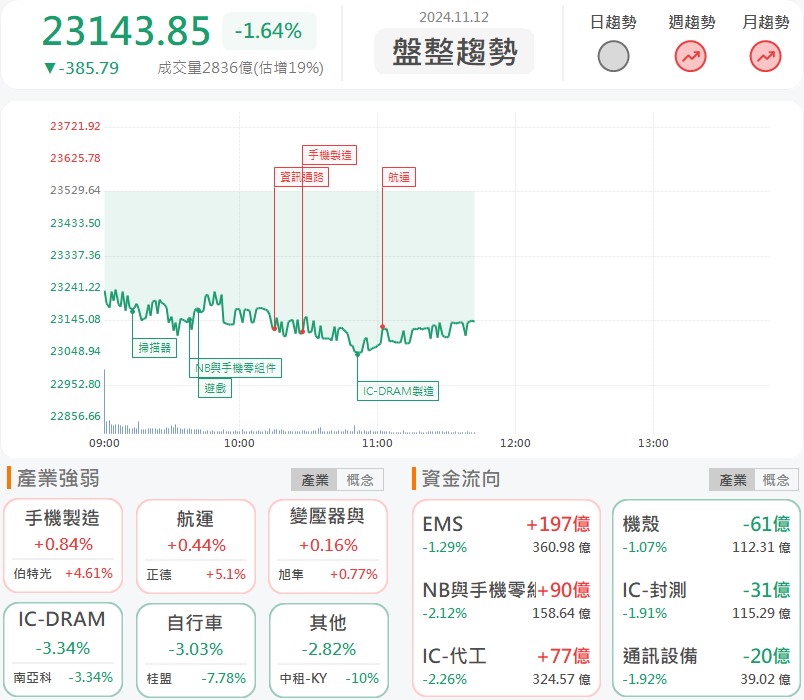Viewport: 804px width, 700px height.
Task: Click stock 正德 +5.1%
Action: pyautogui.click(x=196, y=574)
